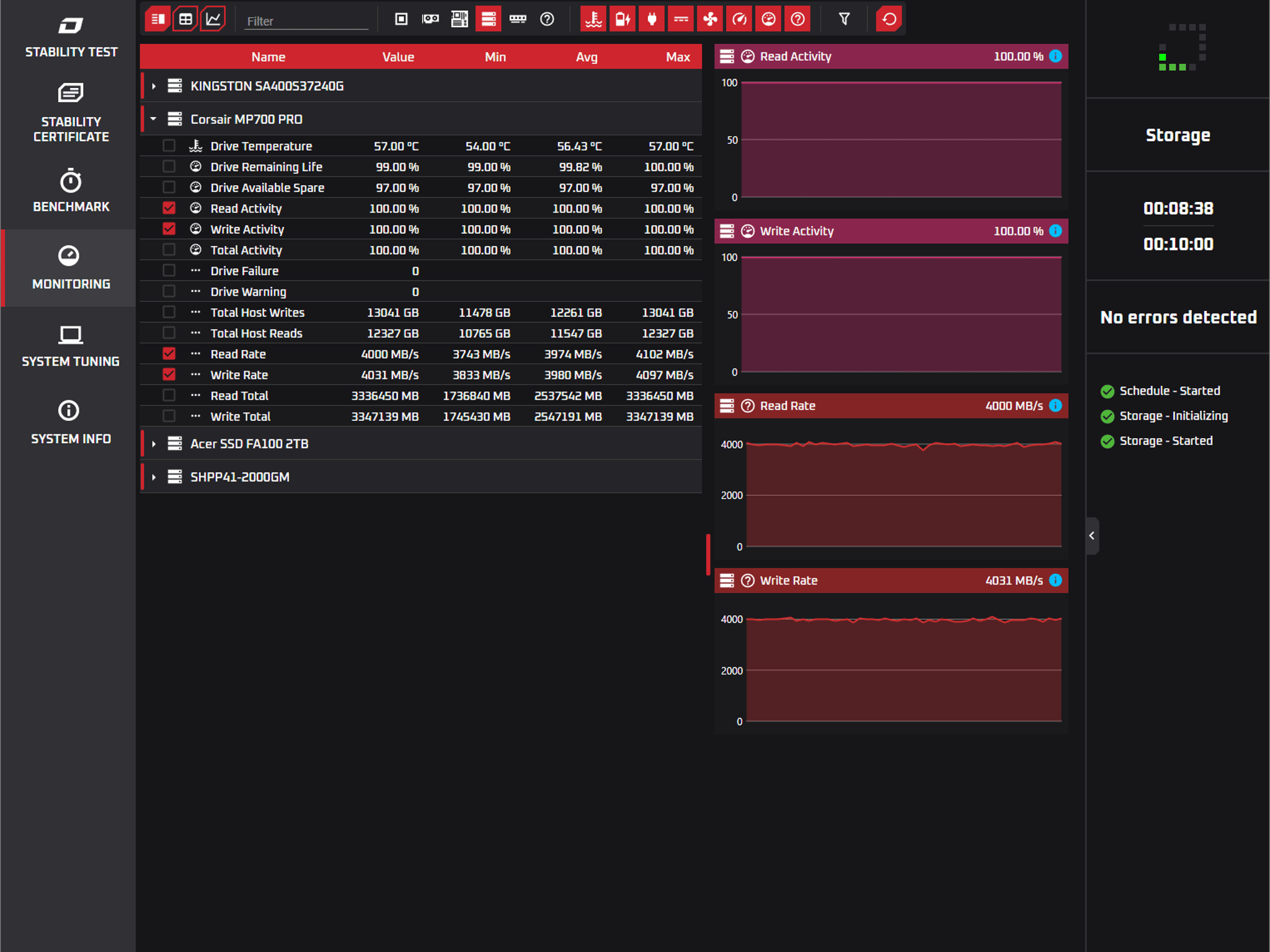The image size is (1270, 952).
Task: Click the info icon on Write Rate graph
Action: coord(1055,581)
